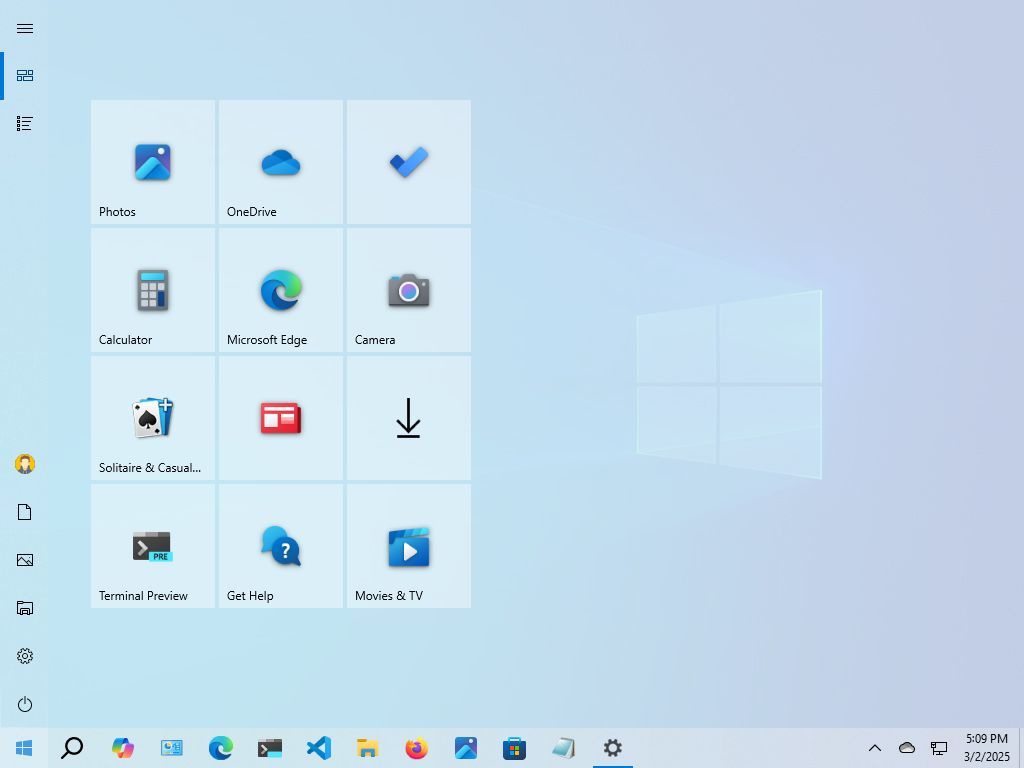Screen dimensions: 1024x768
Task: Open Firefox from the taskbar
Action: point(416,747)
